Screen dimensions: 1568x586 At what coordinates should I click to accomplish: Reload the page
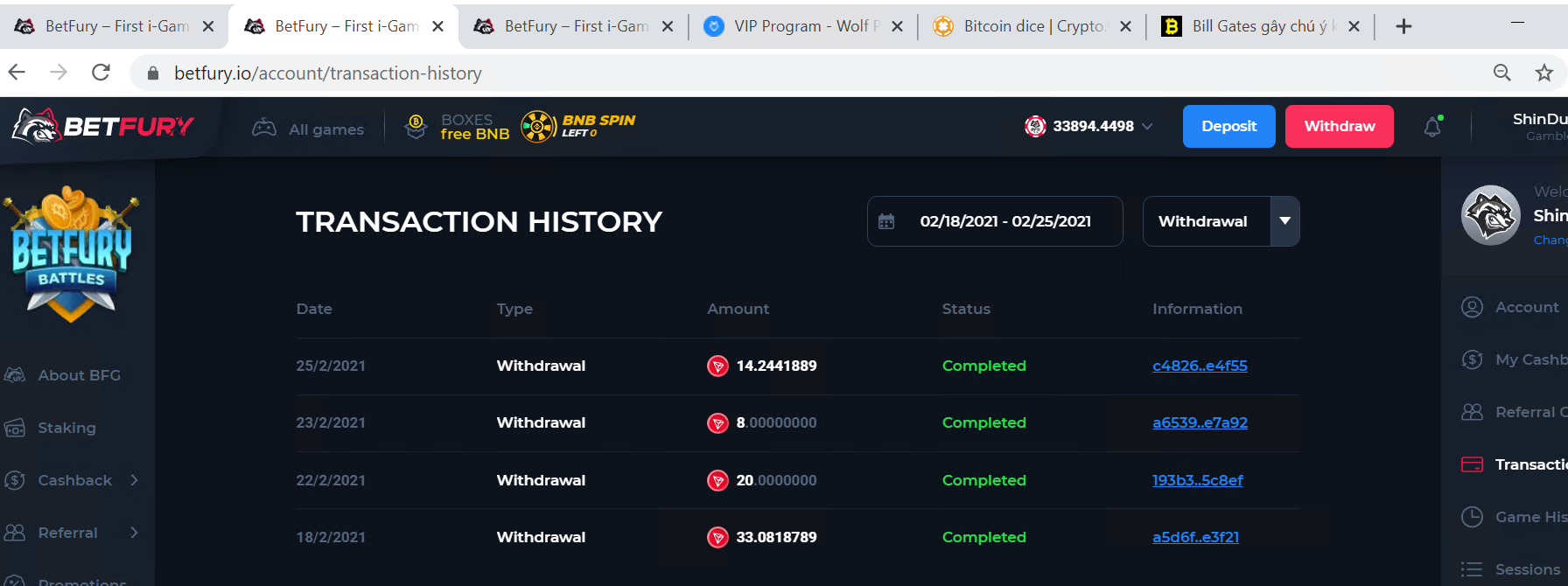click(101, 73)
